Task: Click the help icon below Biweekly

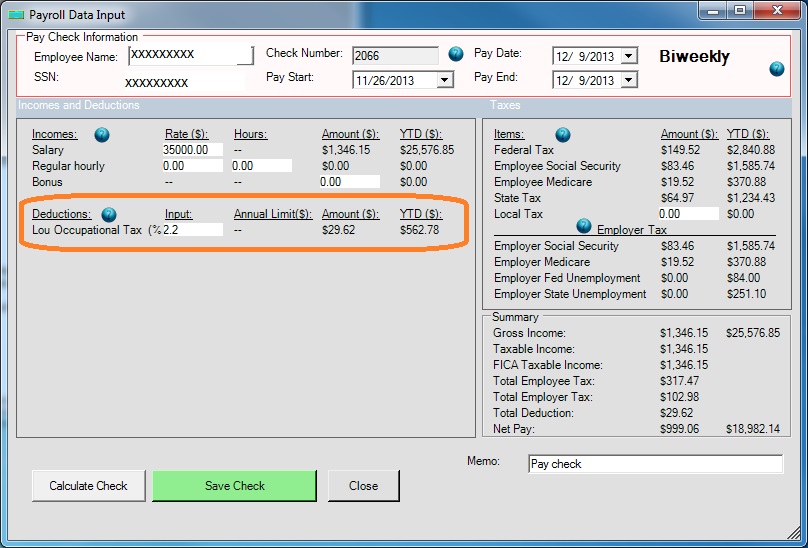Action: point(777,69)
